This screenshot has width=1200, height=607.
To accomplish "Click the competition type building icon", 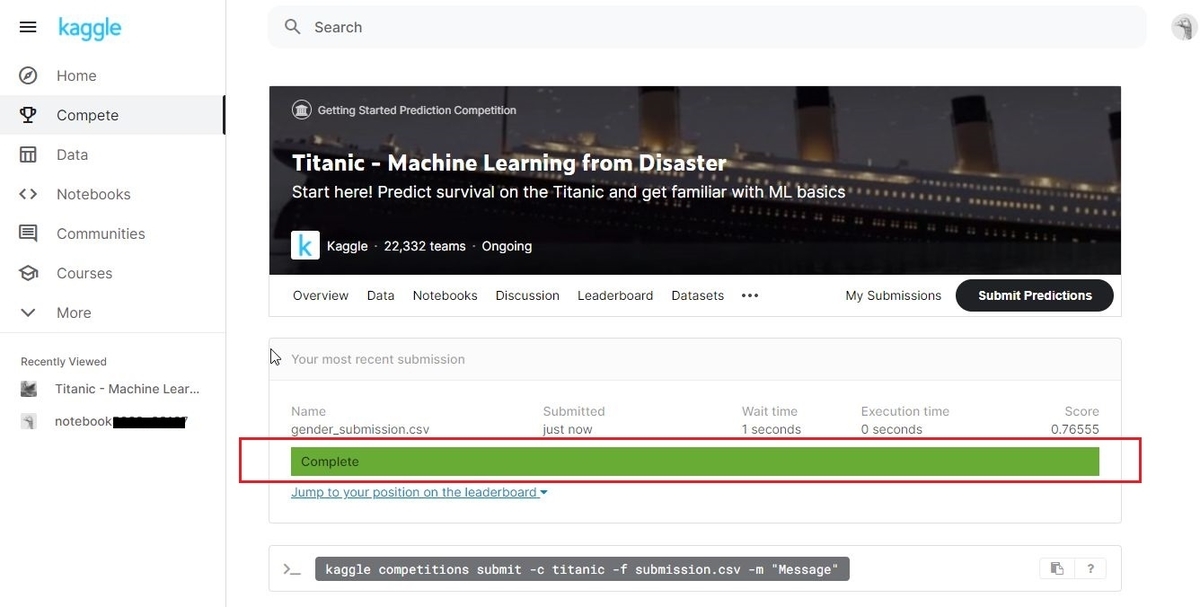I will 301,110.
